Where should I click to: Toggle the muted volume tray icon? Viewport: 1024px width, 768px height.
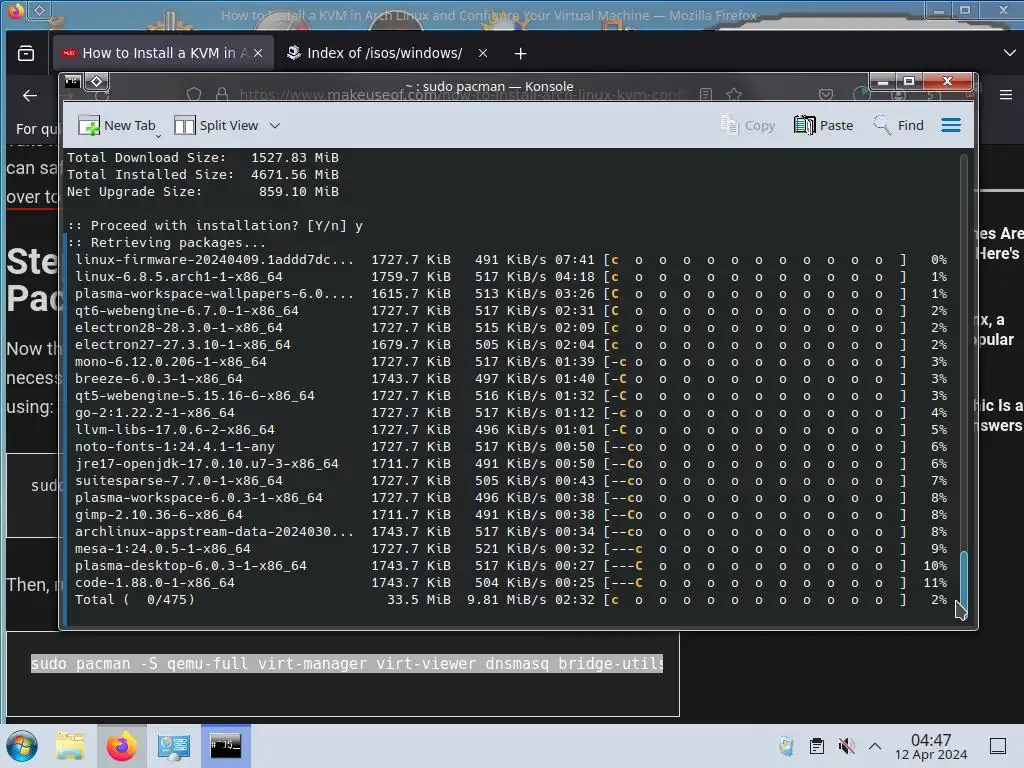pyautogui.click(x=846, y=746)
